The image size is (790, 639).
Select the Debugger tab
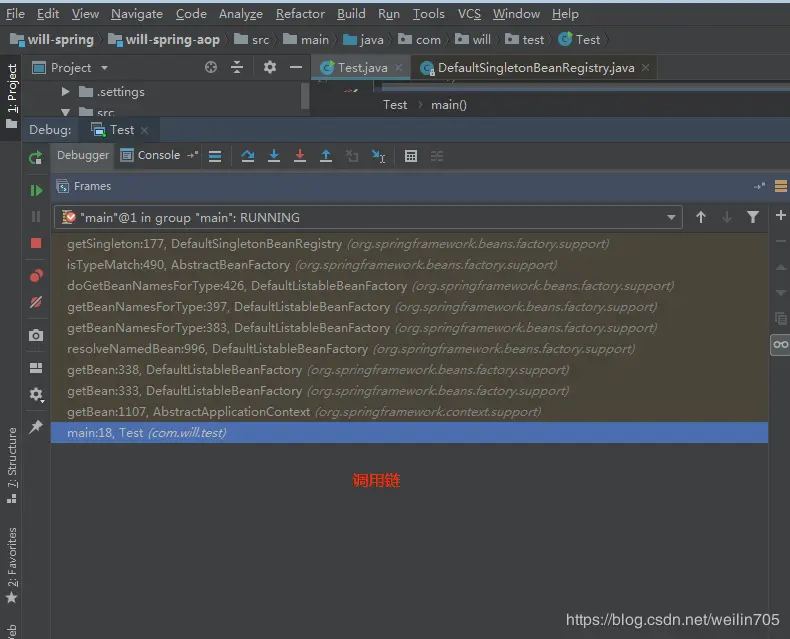[x=83, y=155]
